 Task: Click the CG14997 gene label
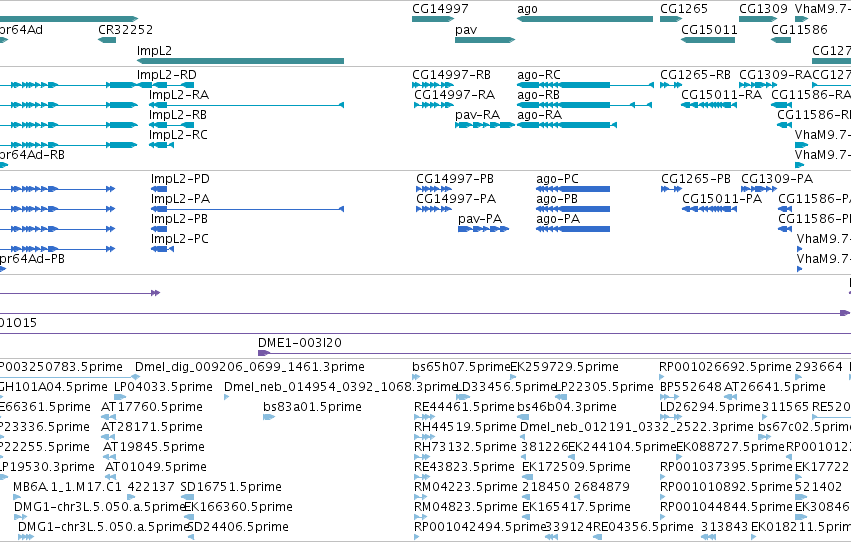[x=440, y=9]
